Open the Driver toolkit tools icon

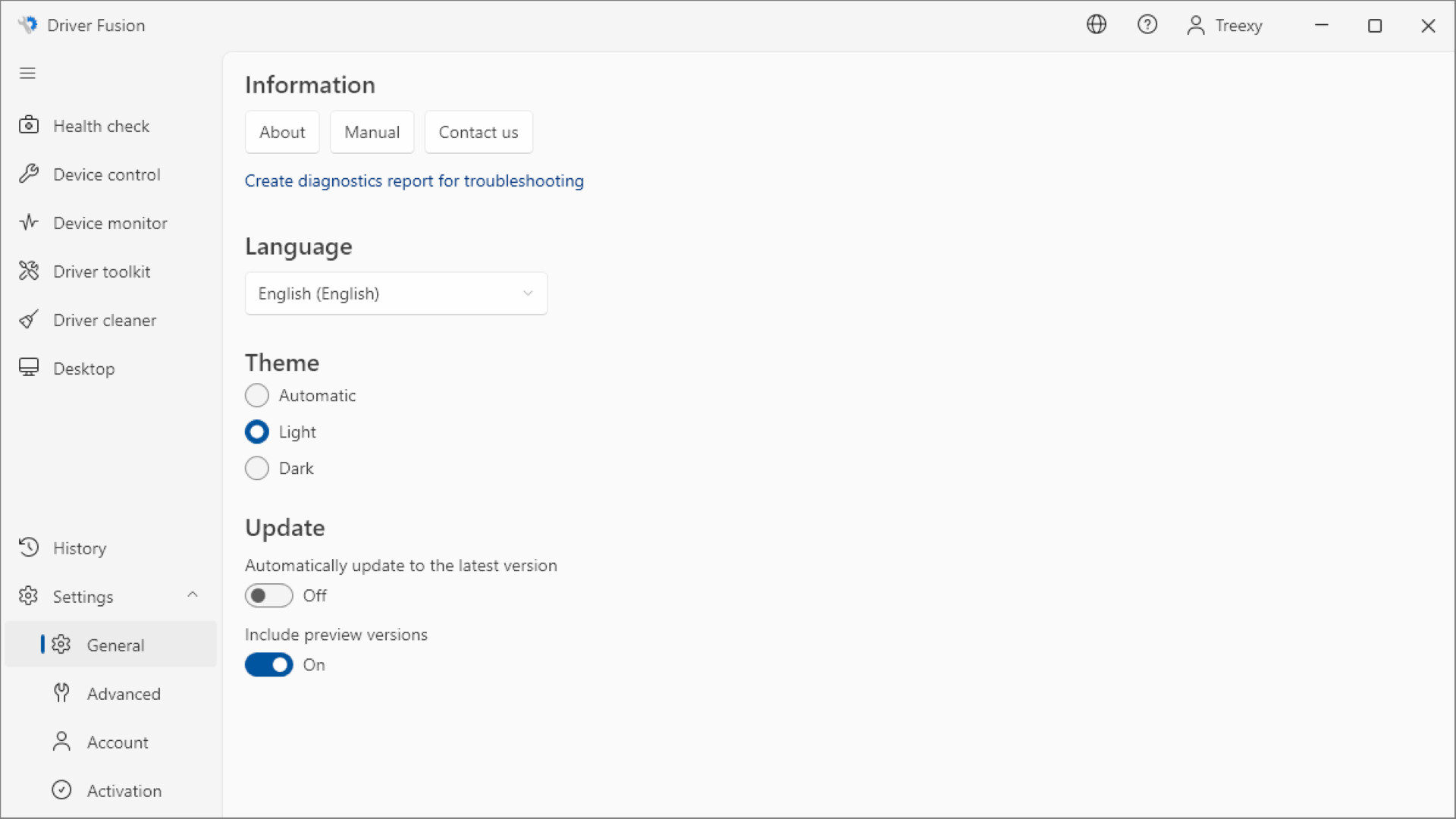28,271
